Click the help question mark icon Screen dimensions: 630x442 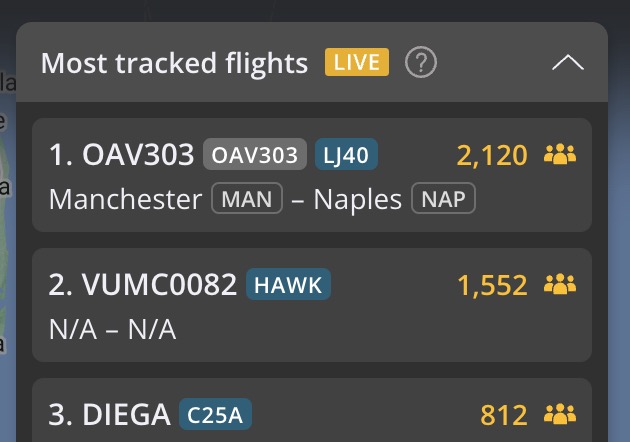[421, 63]
